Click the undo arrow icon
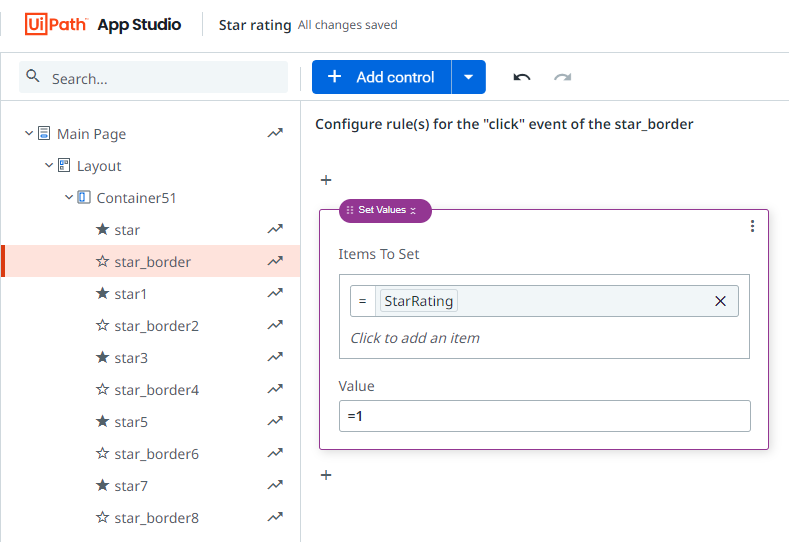 point(522,77)
